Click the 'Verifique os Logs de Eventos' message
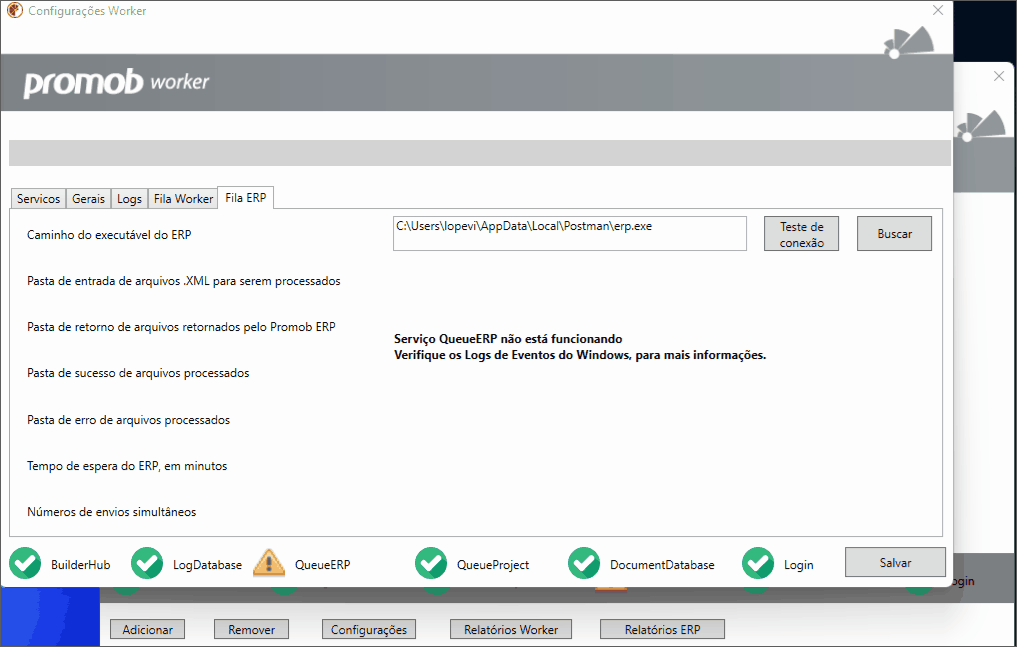The height and width of the screenshot is (647, 1017). click(580, 355)
